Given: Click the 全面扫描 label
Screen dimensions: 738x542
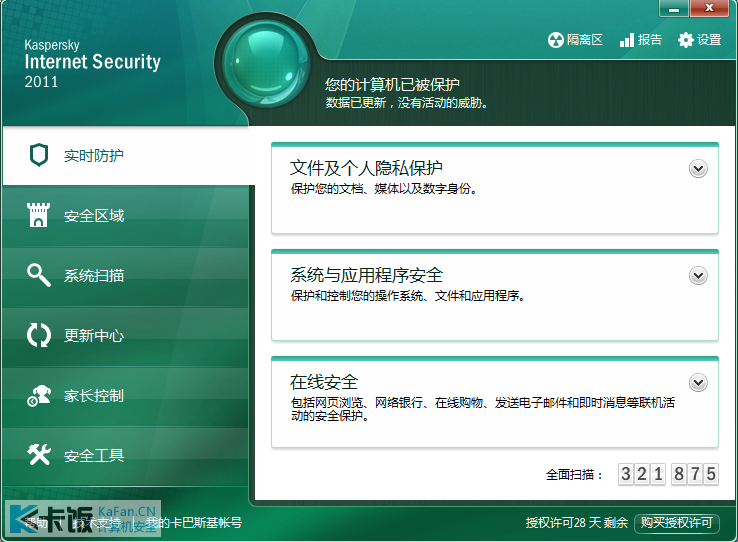Looking at the screenshot, I should click(x=574, y=475).
